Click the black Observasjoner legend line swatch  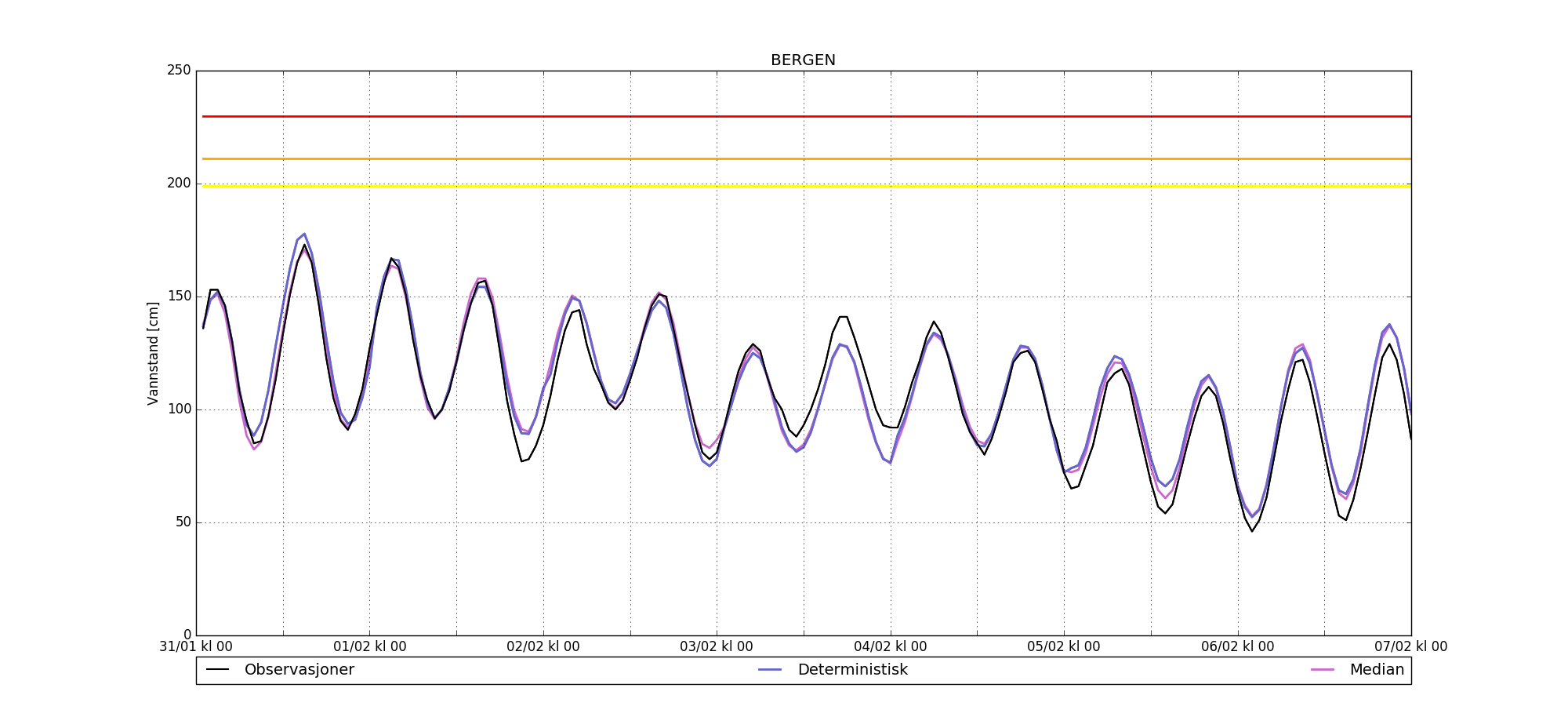coord(217,670)
